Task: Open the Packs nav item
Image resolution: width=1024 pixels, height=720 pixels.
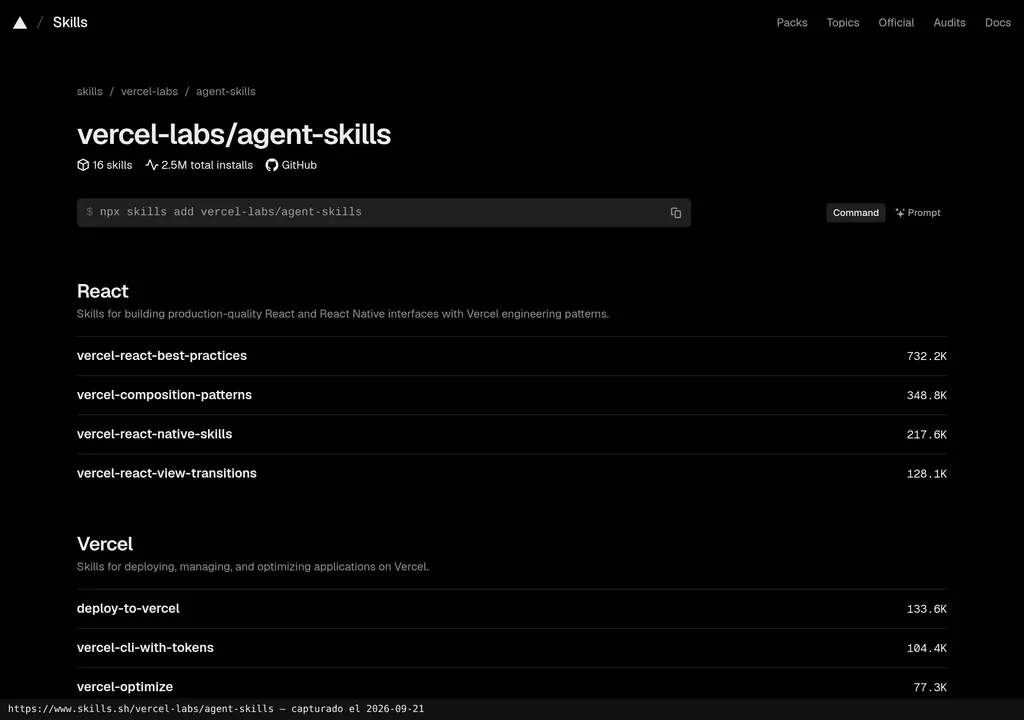Action: pyautogui.click(x=792, y=22)
